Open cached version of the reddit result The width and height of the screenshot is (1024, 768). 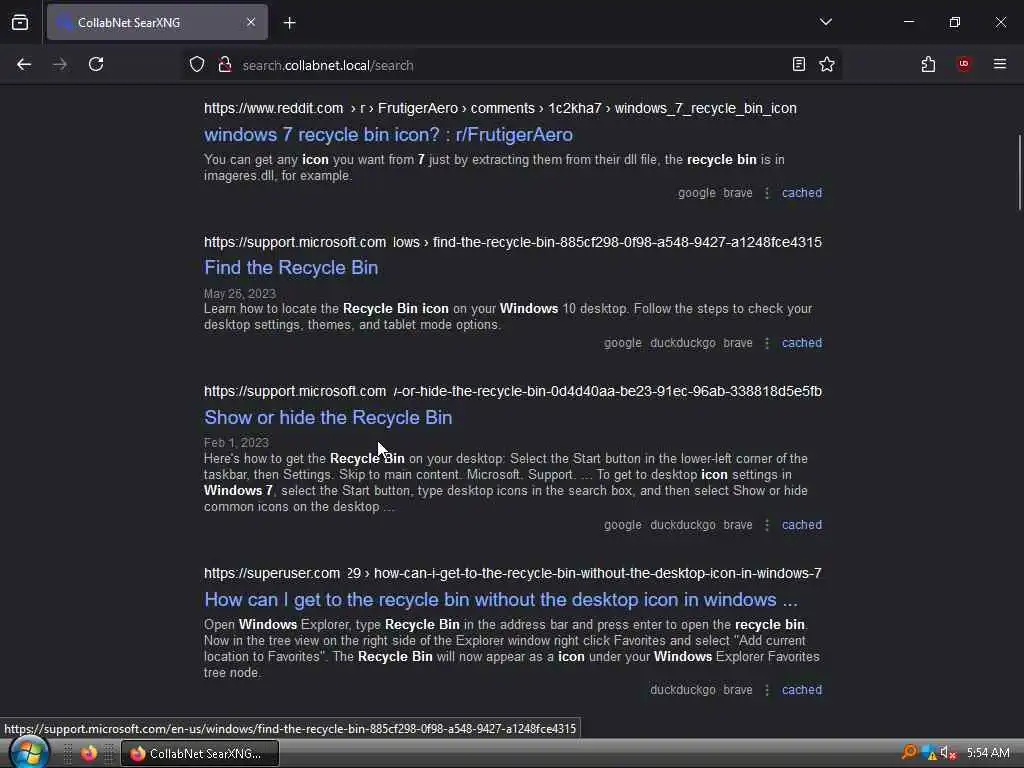click(802, 193)
